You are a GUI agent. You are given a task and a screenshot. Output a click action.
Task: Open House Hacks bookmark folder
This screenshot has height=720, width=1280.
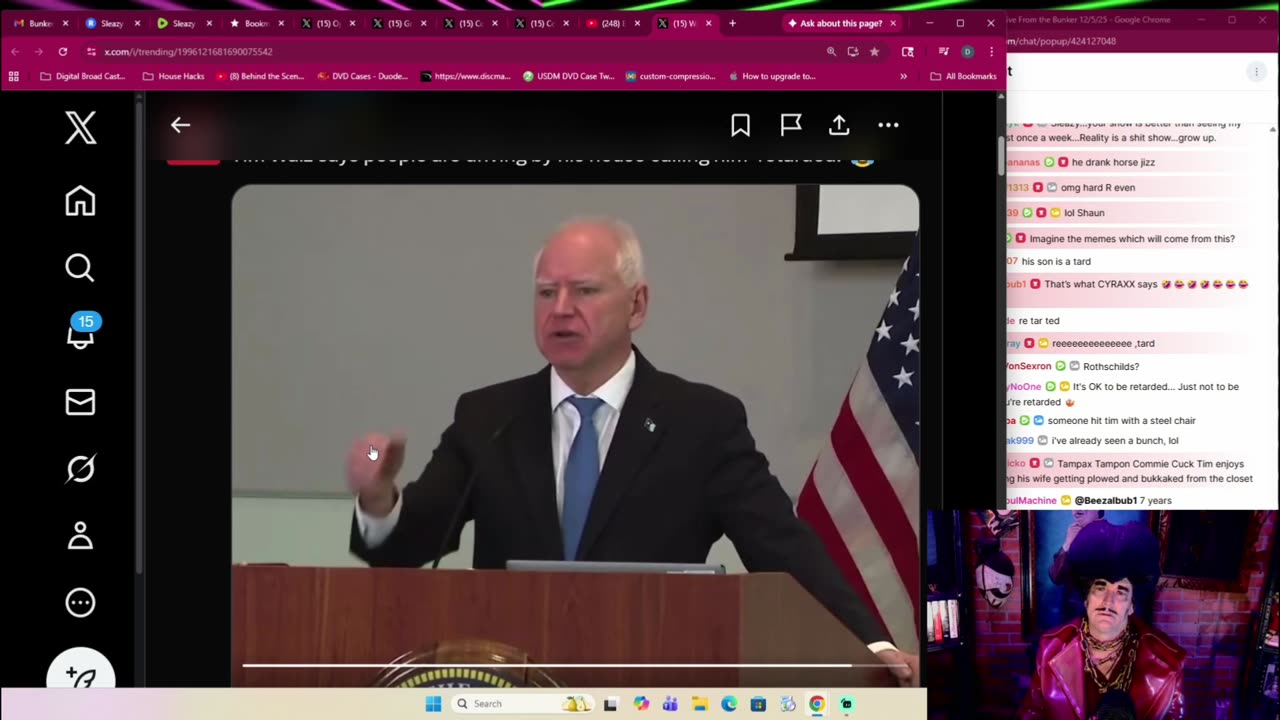pyautogui.click(x=173, y=76)
